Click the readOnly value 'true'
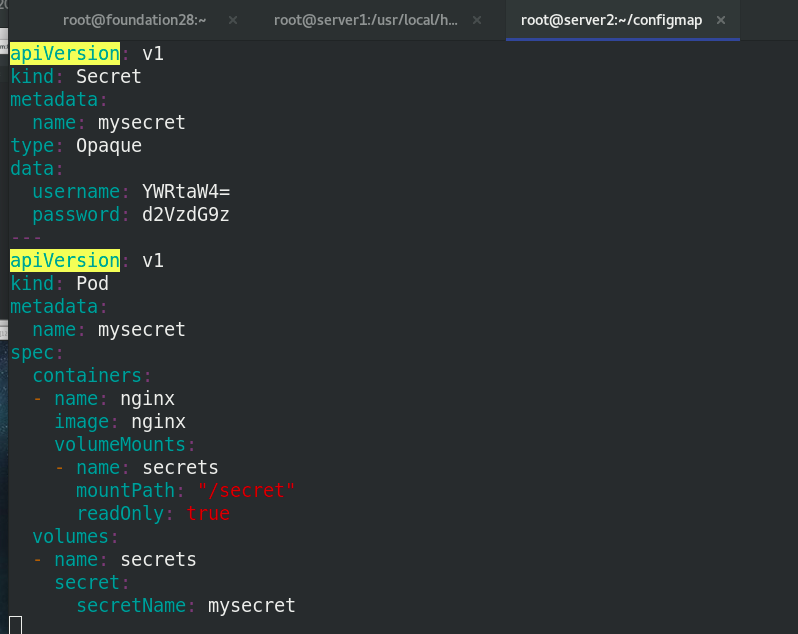798x634 pixels. pos(208,513)
